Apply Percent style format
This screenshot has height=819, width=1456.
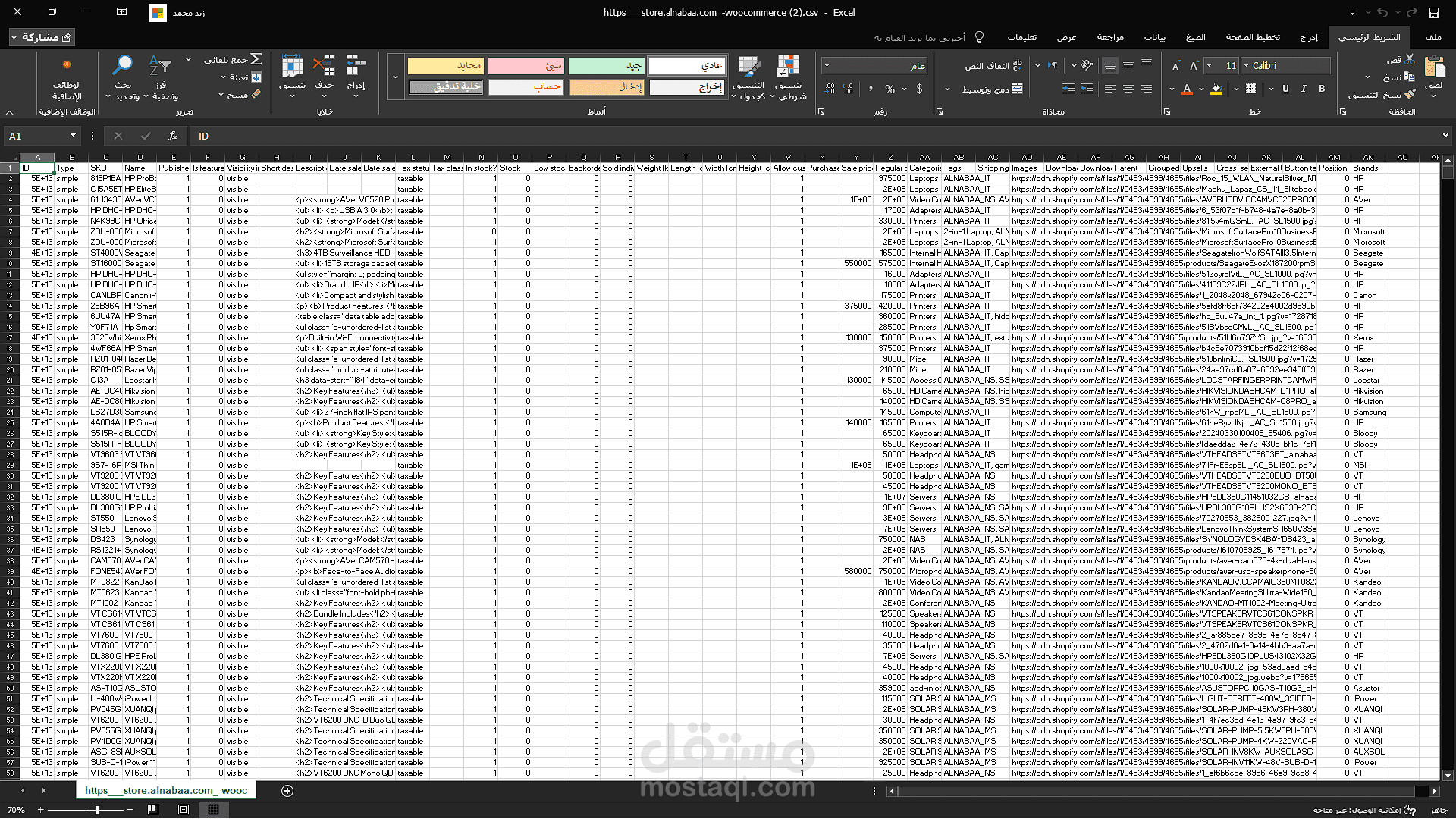point(890,89)
